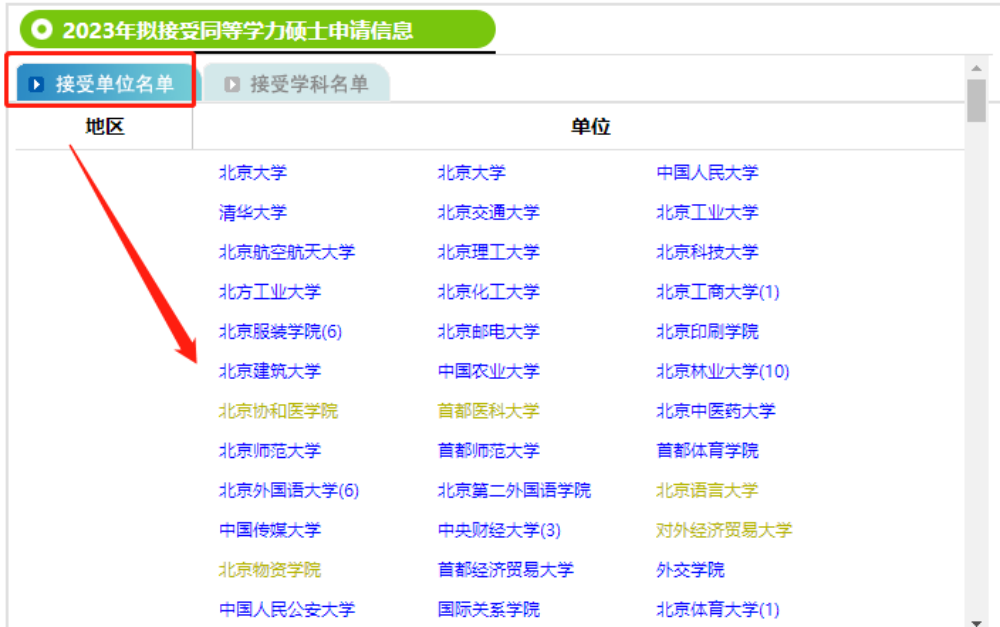Open the 对外经济贸易大学 link
This screenshot has width=1000, height=627.
point(724,530)
